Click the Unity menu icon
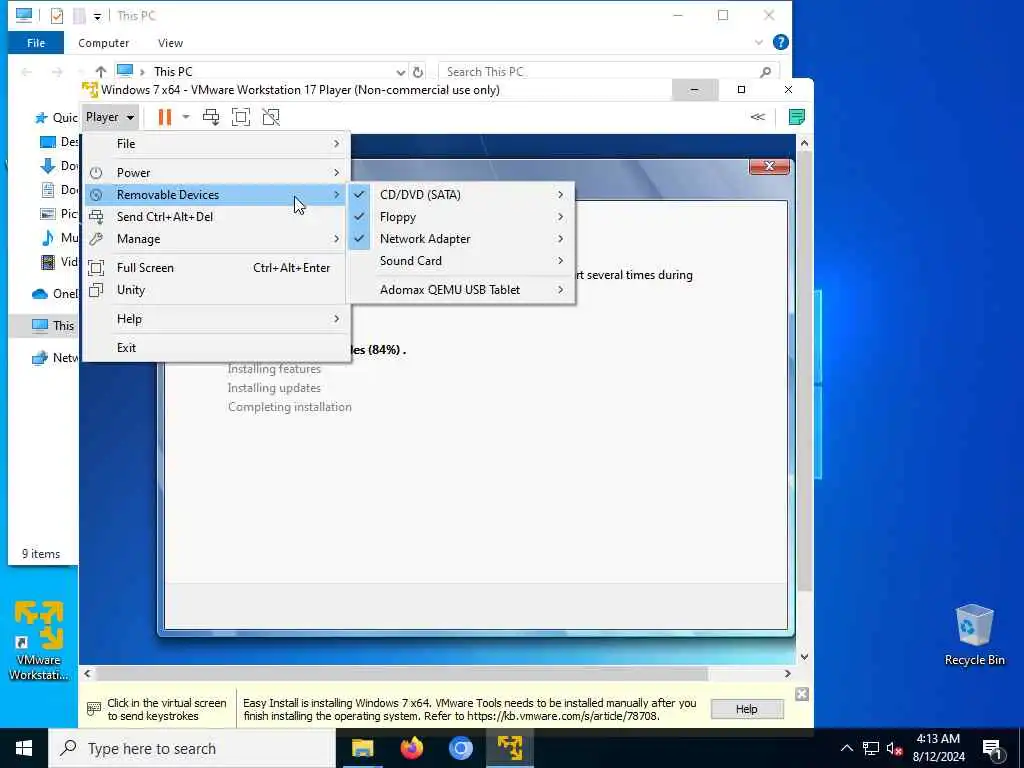Image resolution: width=1024 pixels, height=768 pixels. (x=96, y=290)
